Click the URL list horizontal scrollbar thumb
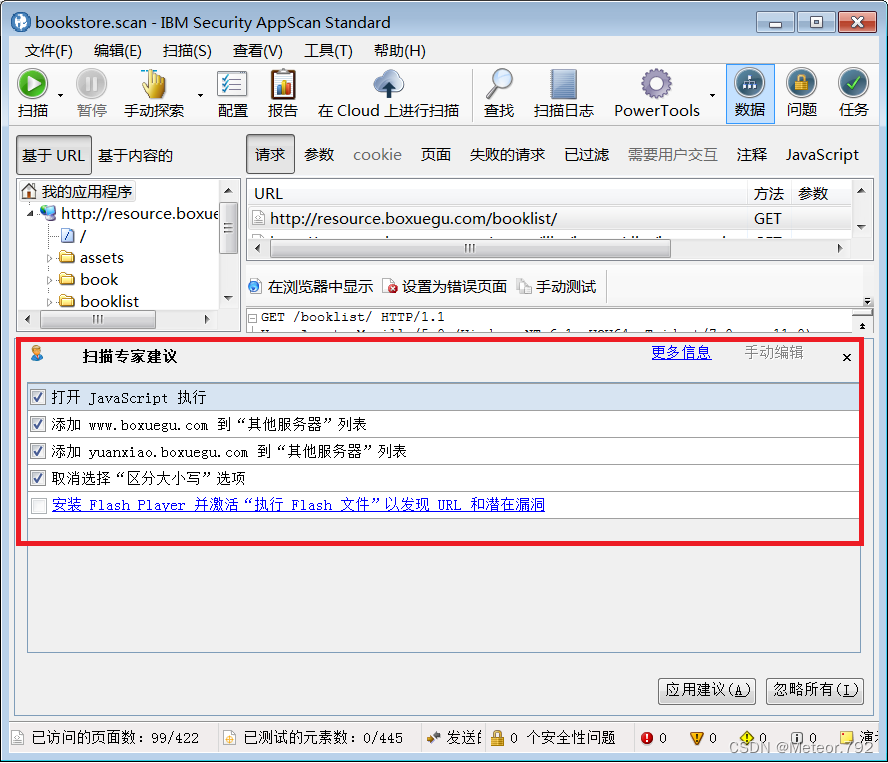Viewport: 888px width, 763px height. pos(469,248)
